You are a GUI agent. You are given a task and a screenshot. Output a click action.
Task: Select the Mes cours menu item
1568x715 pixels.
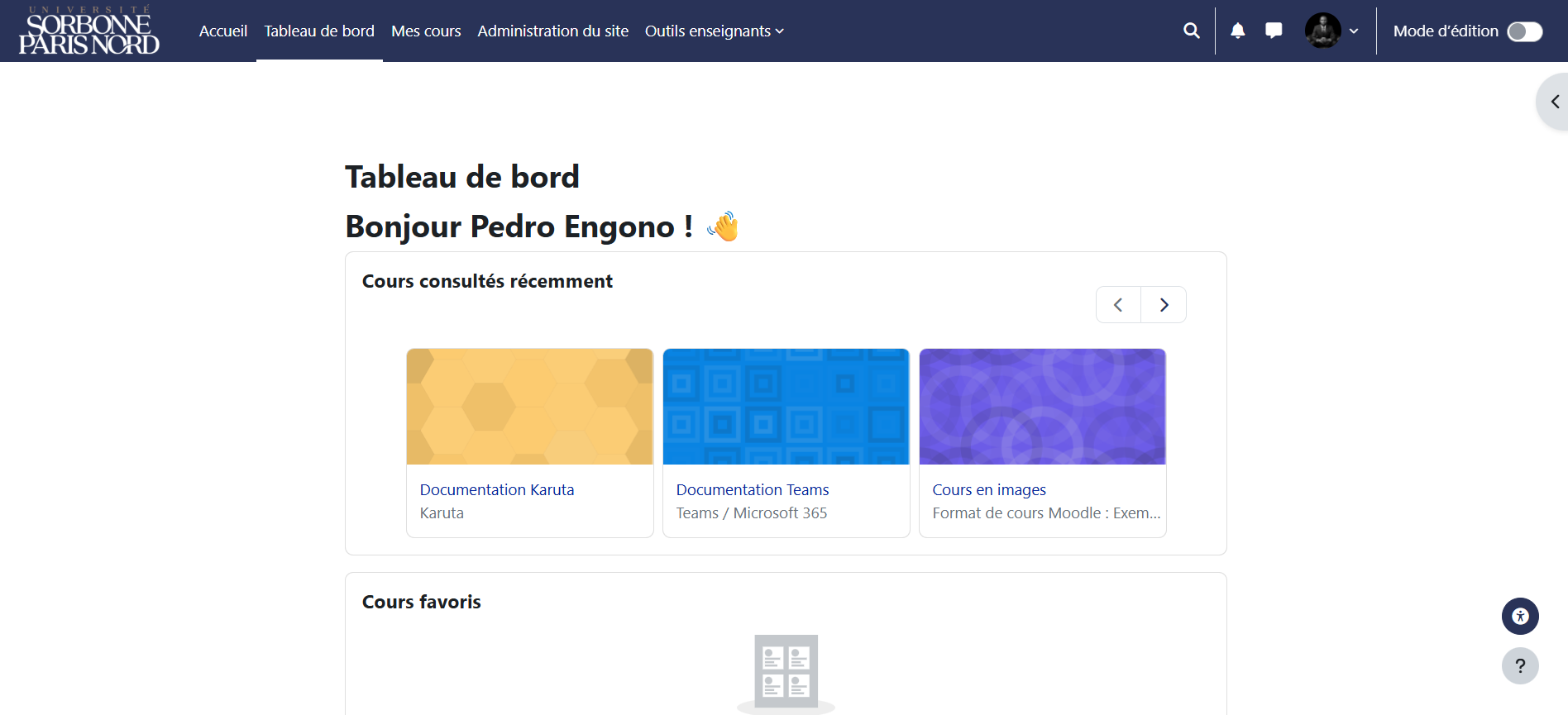[426, 31]
